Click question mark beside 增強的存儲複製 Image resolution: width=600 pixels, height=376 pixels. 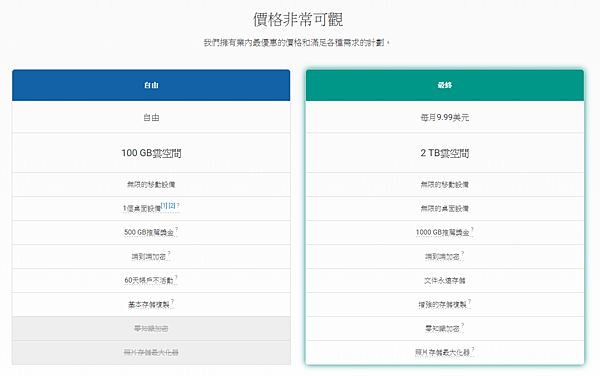click(x=470, y=302)
